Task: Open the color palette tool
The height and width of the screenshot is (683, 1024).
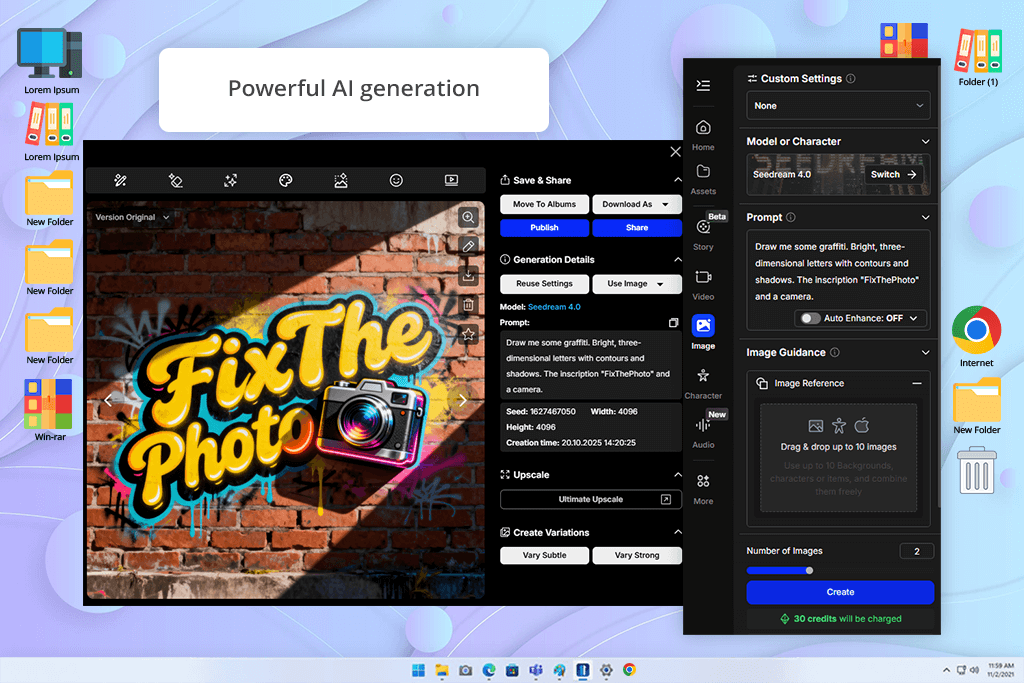Action: coord(285,180)
